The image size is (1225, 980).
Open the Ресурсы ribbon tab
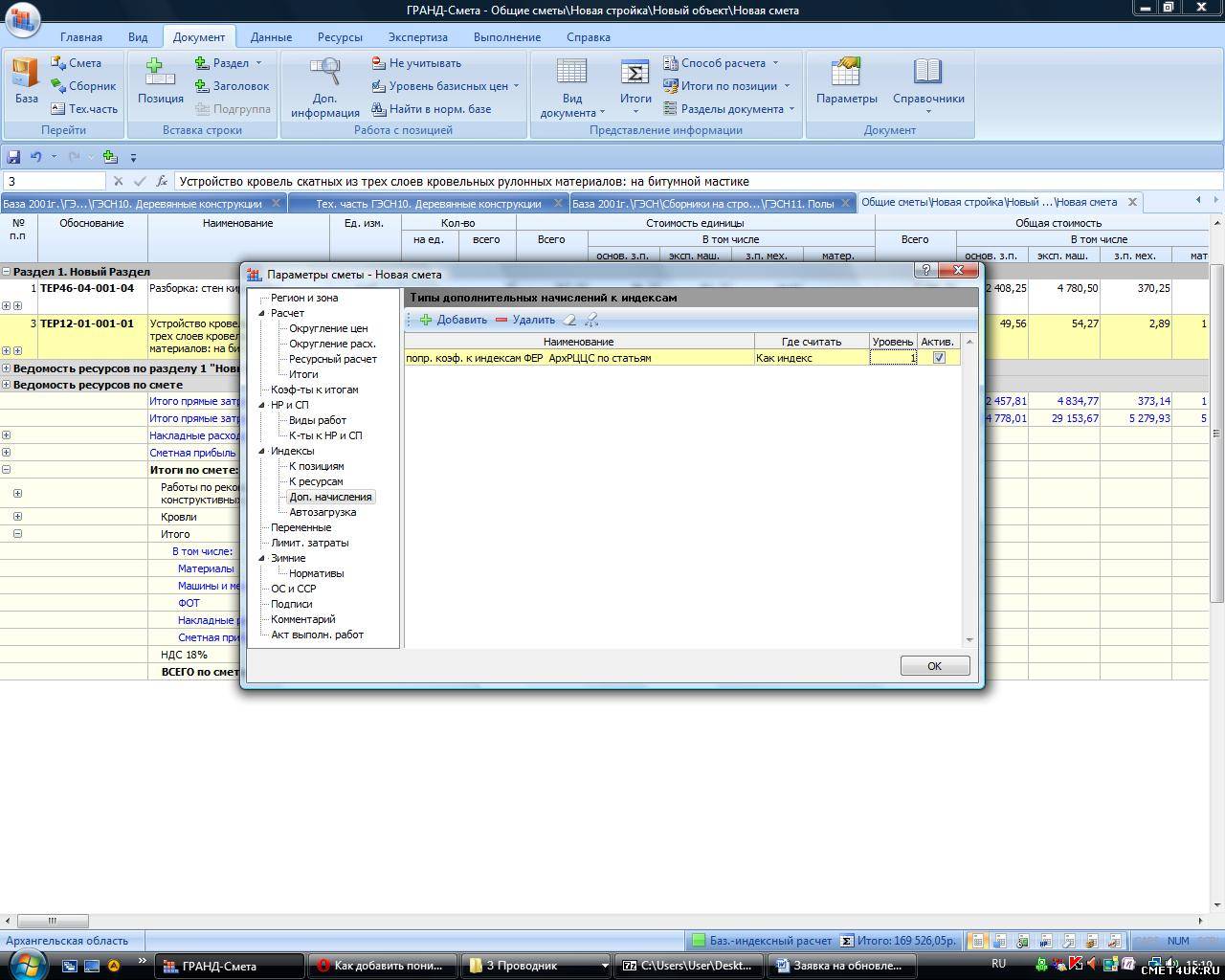(340, 37)
